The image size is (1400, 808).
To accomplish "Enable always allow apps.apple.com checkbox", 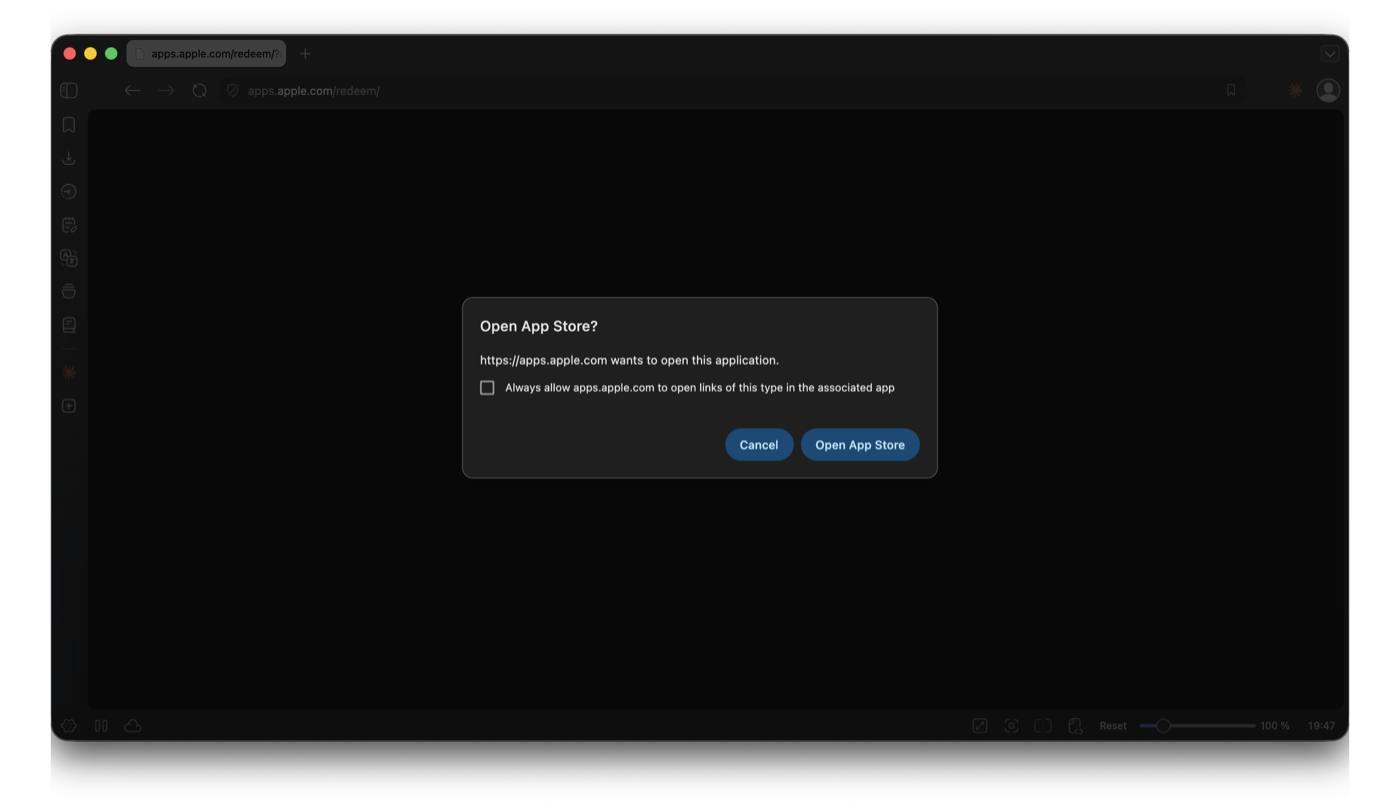I will [x=487, y=388].
